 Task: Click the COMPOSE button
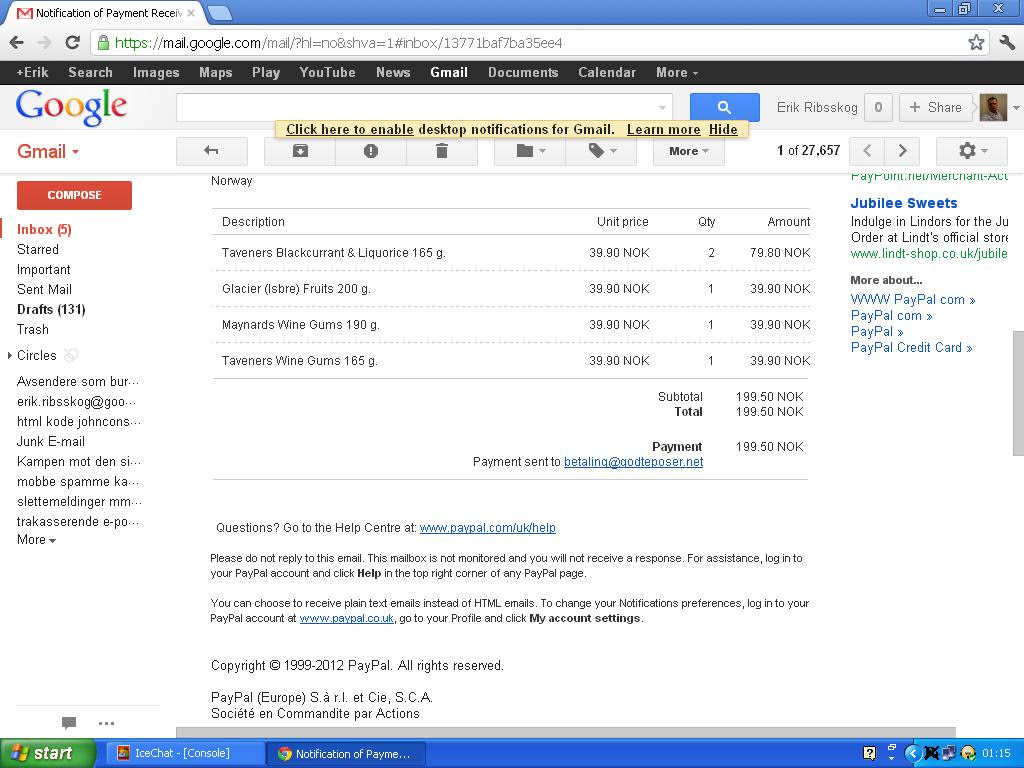[x=74, y=195]
